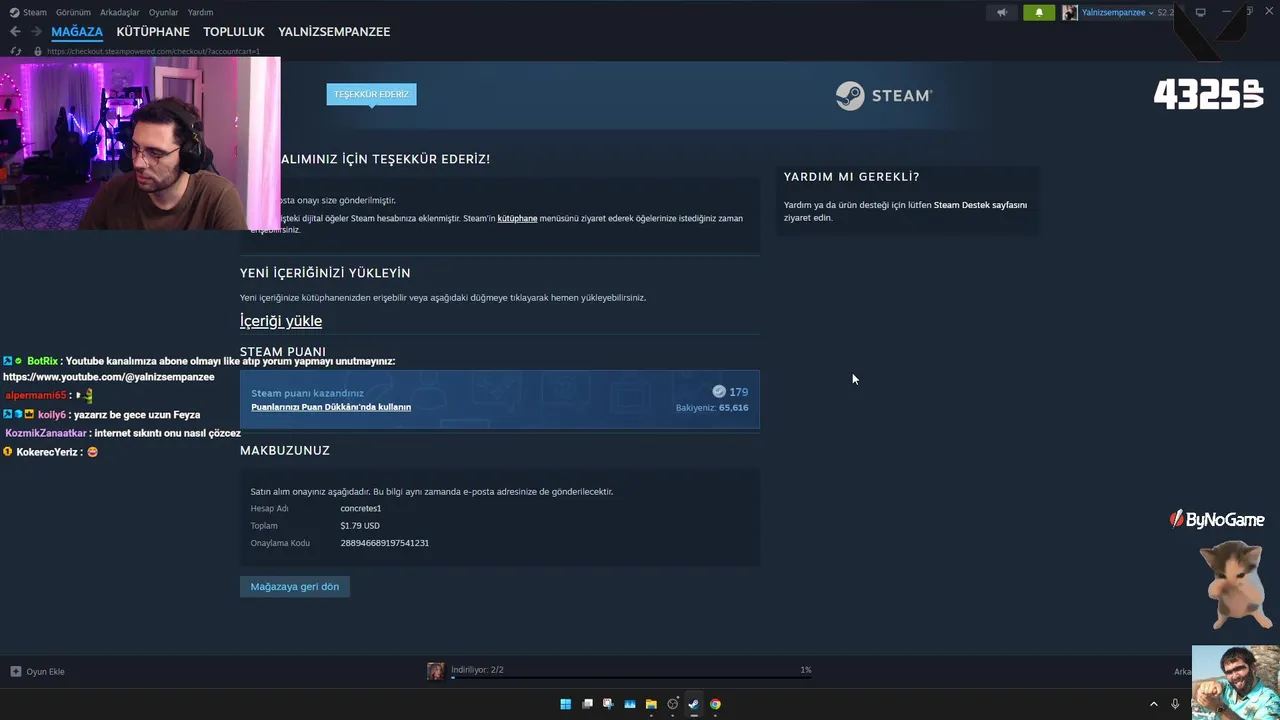The height and width of the screenshot is (720, 1280).
Task: Open the Görünüm menu
Action: (73, 13)
